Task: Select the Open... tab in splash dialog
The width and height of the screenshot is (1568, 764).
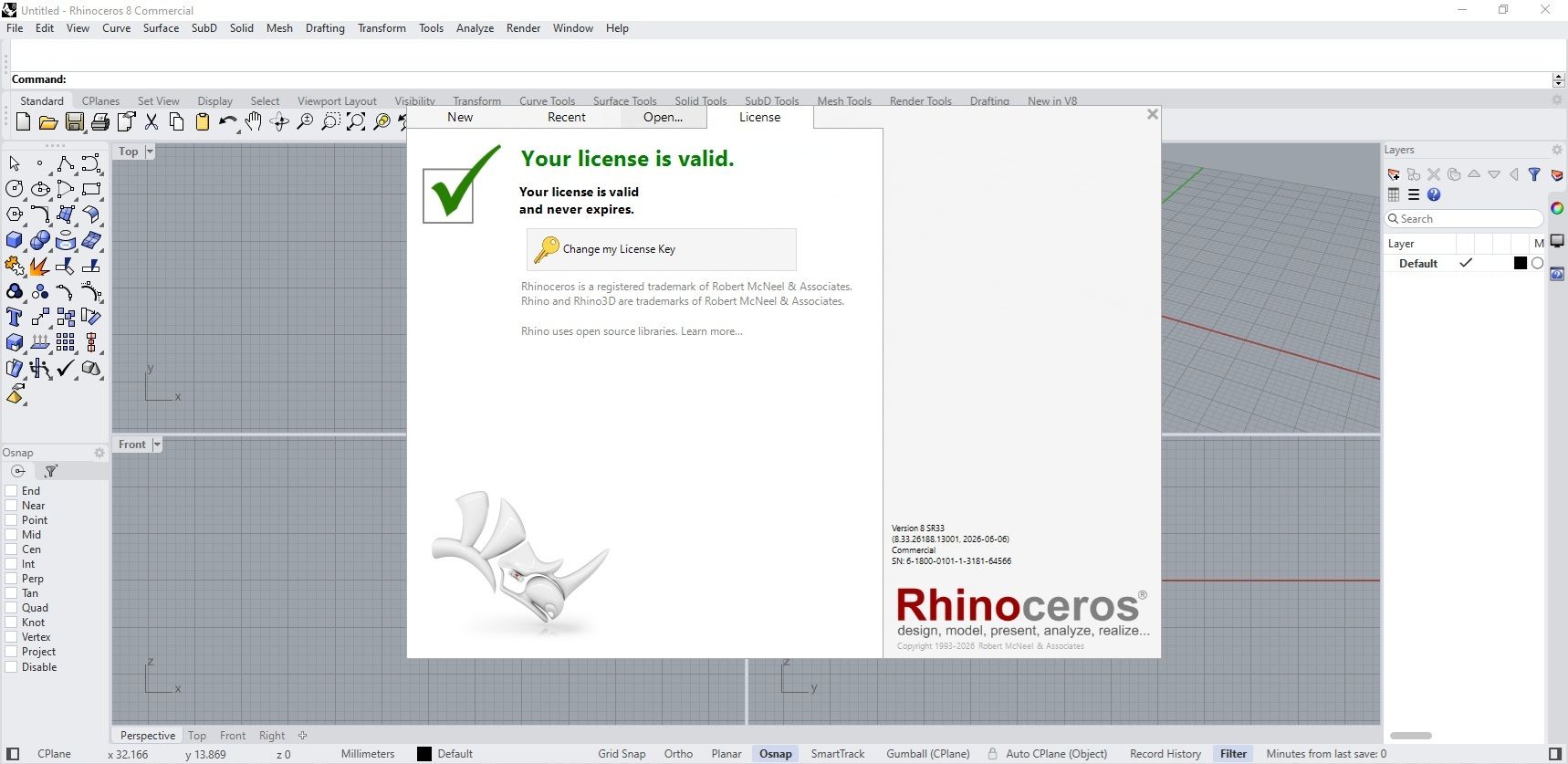Action: coord(663,117)
